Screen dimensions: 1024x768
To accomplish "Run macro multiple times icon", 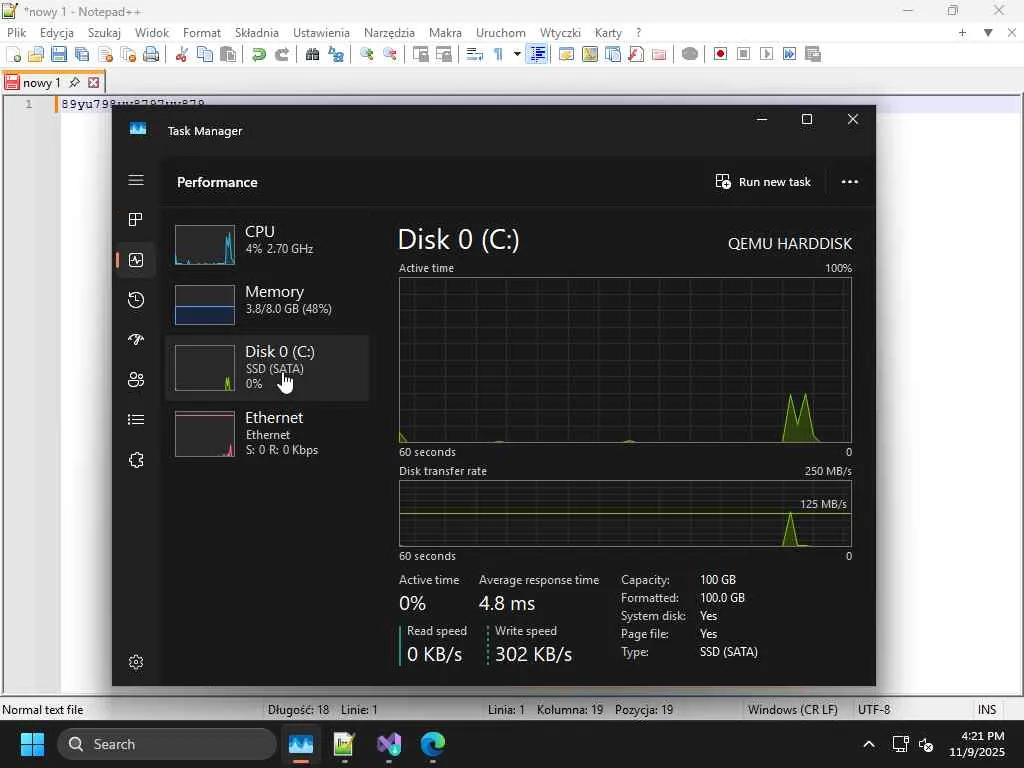I will point(790,54).
